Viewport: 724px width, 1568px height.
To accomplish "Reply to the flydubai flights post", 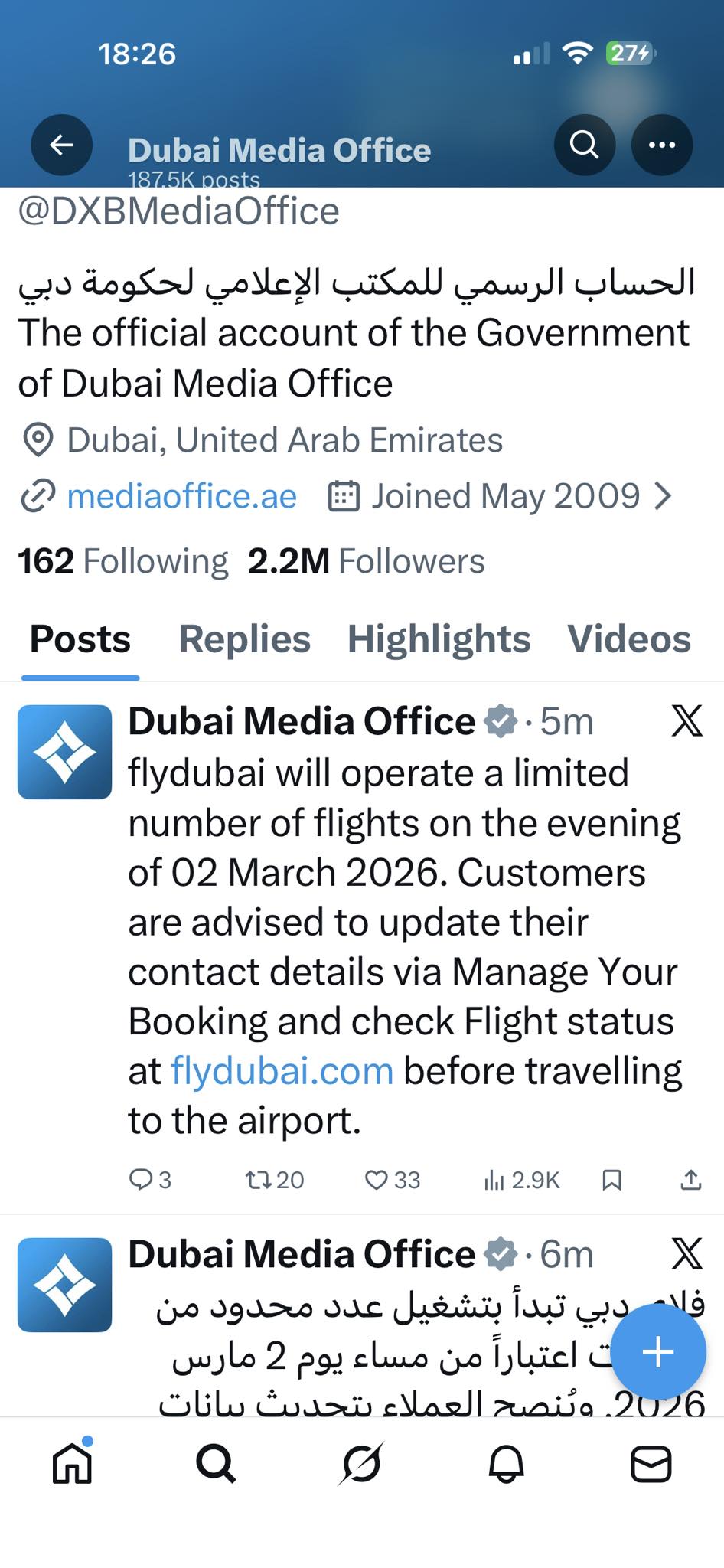I will pos(150,1180).
